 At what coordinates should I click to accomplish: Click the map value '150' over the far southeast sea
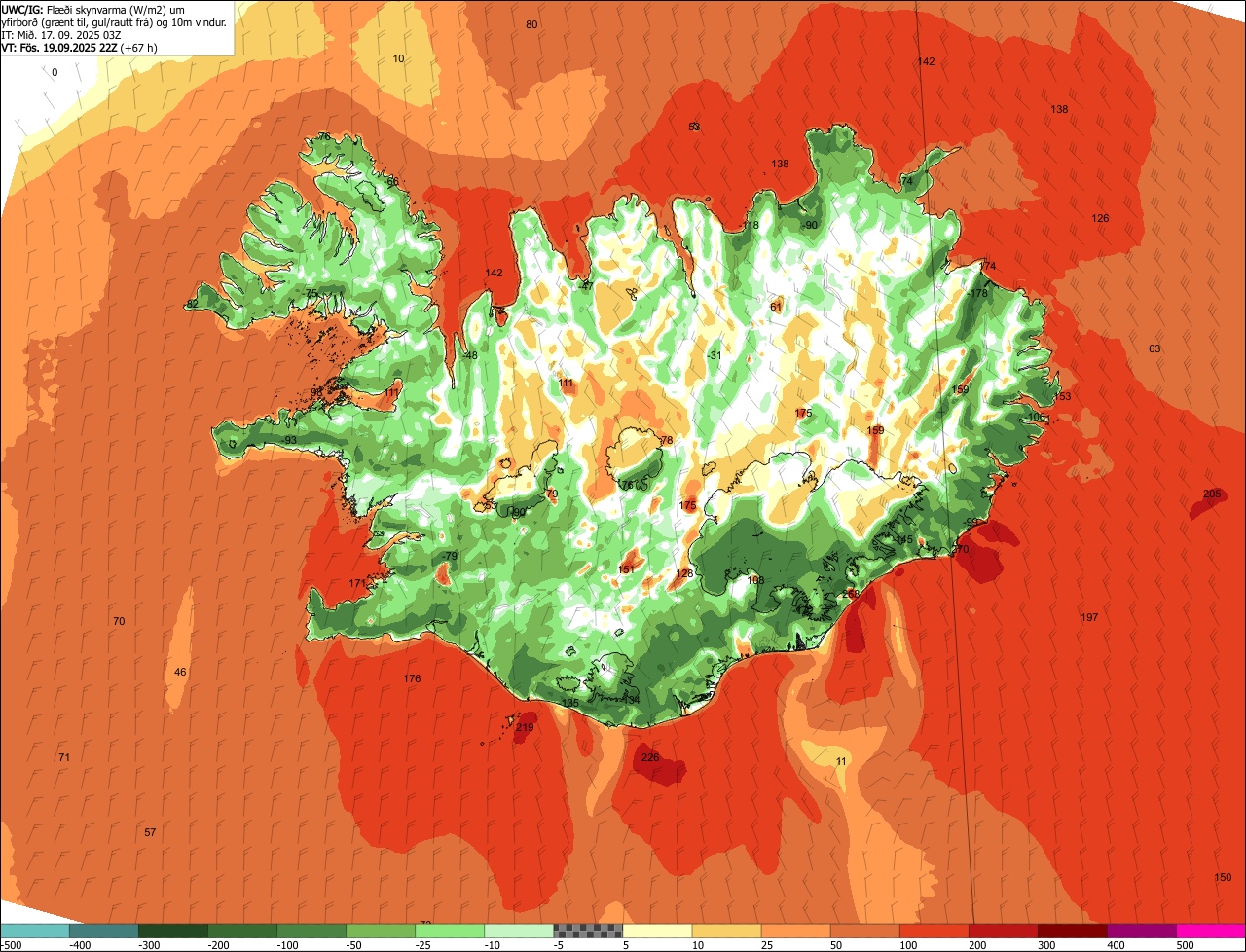pos(1224,877)
